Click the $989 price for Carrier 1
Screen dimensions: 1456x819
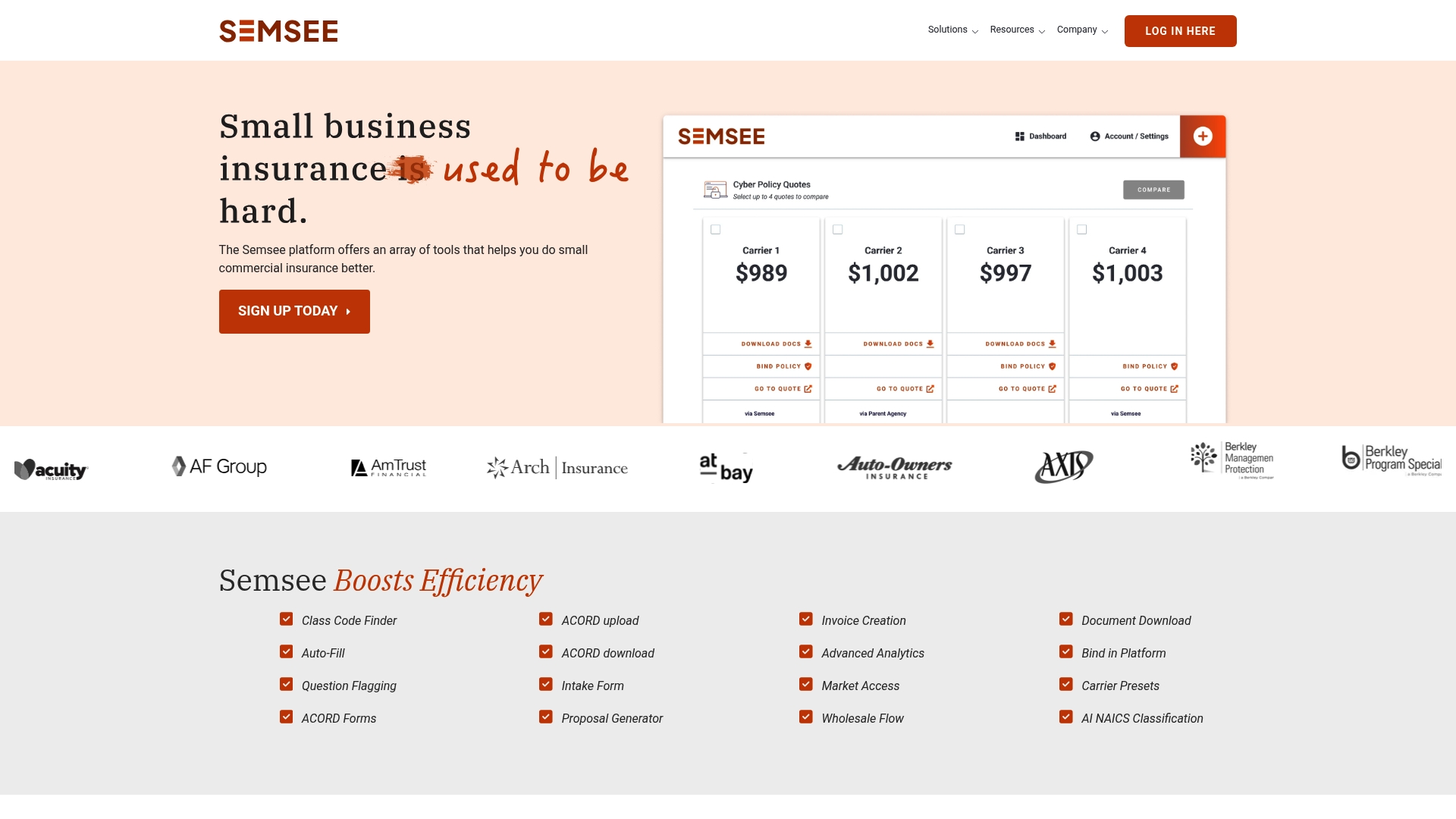pos(761,273)
